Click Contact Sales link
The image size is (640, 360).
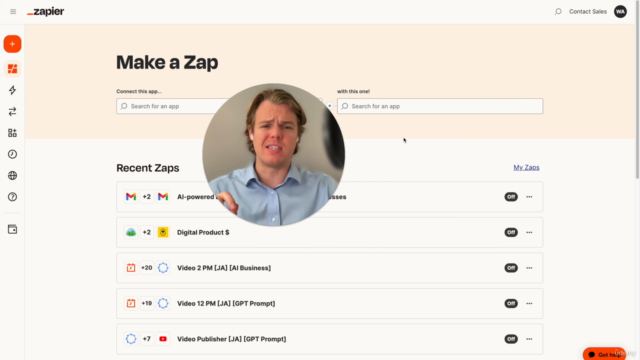tap(588, 11)
